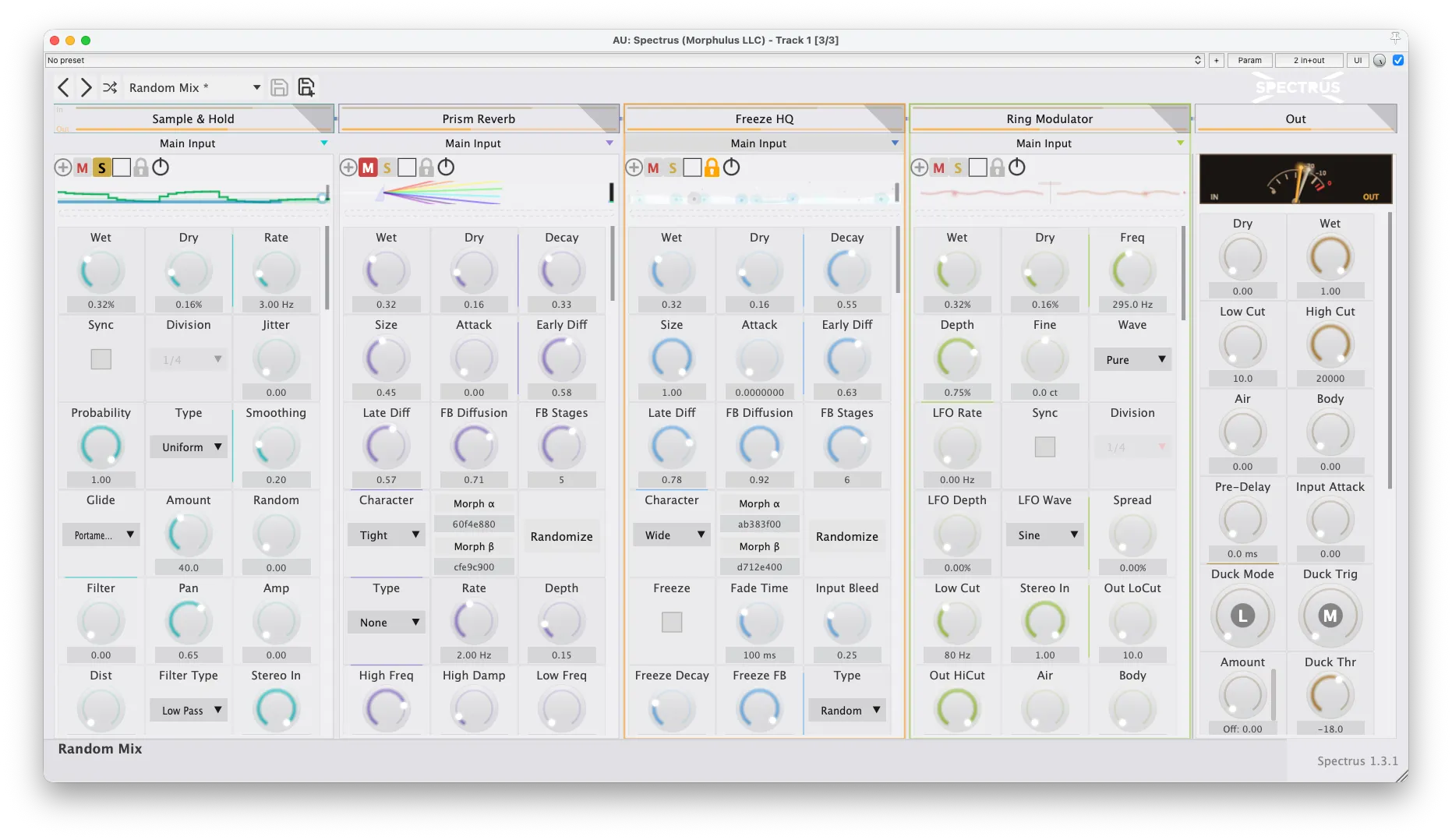This screenshot has width=1452, height=840.
Task: Click the lock icon in Sample & Hold
Action: (x=141, y=168)
